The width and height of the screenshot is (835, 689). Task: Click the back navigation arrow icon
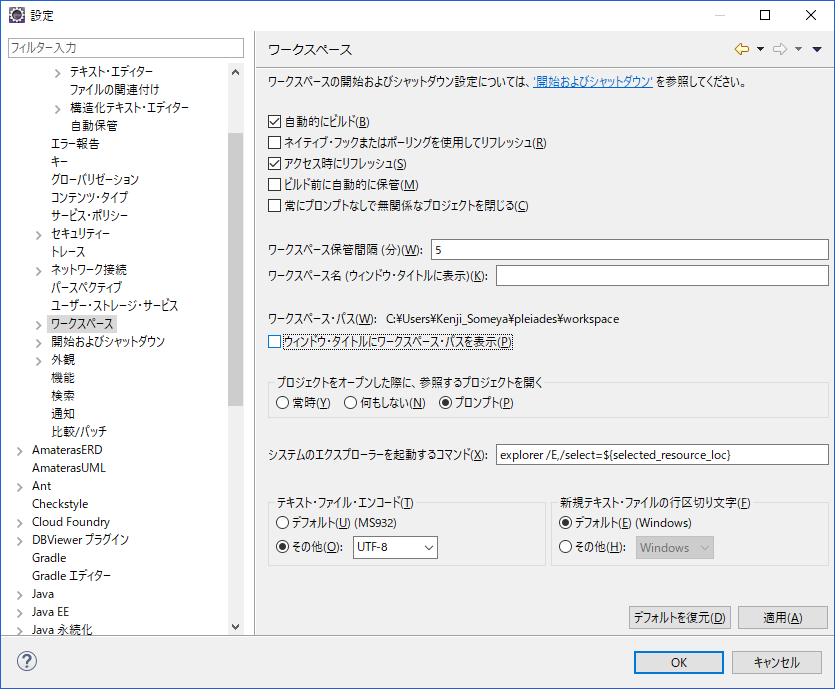(x=740, y=48)
